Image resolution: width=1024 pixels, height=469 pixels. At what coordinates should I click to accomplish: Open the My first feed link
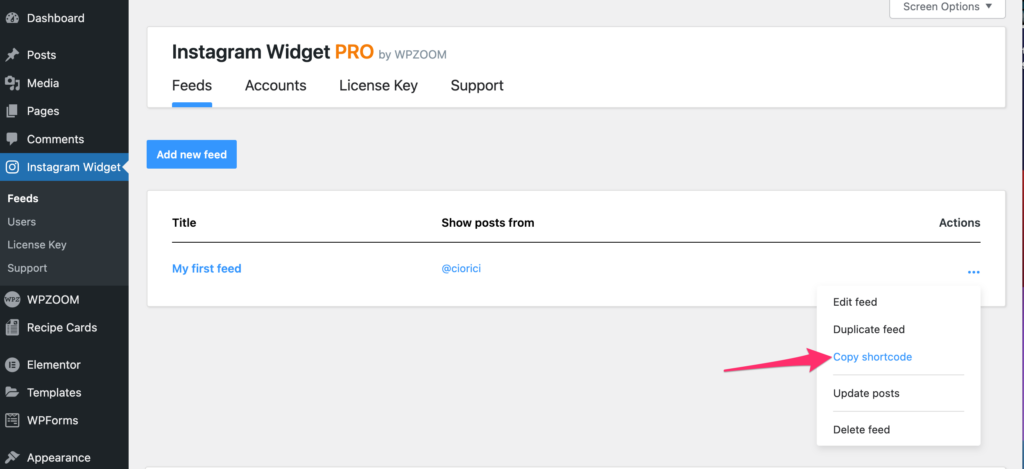point(206,268)
